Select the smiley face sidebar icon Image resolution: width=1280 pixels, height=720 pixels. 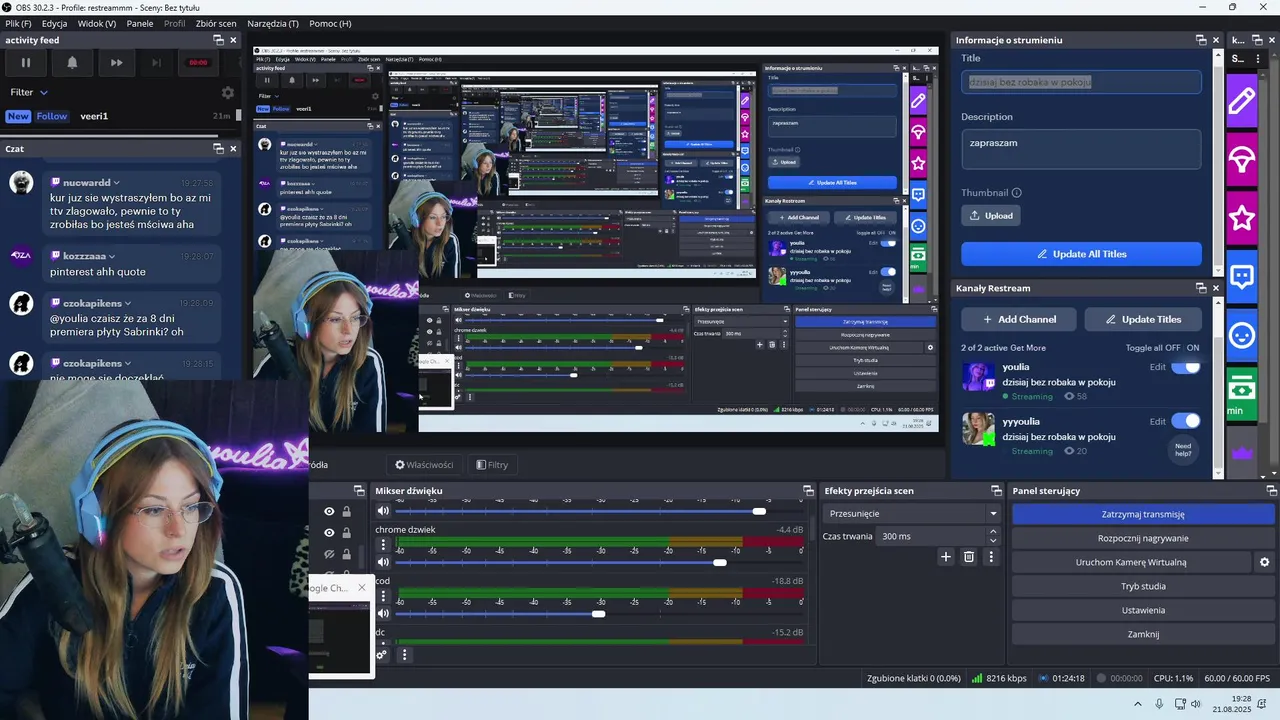(1241, 335)
